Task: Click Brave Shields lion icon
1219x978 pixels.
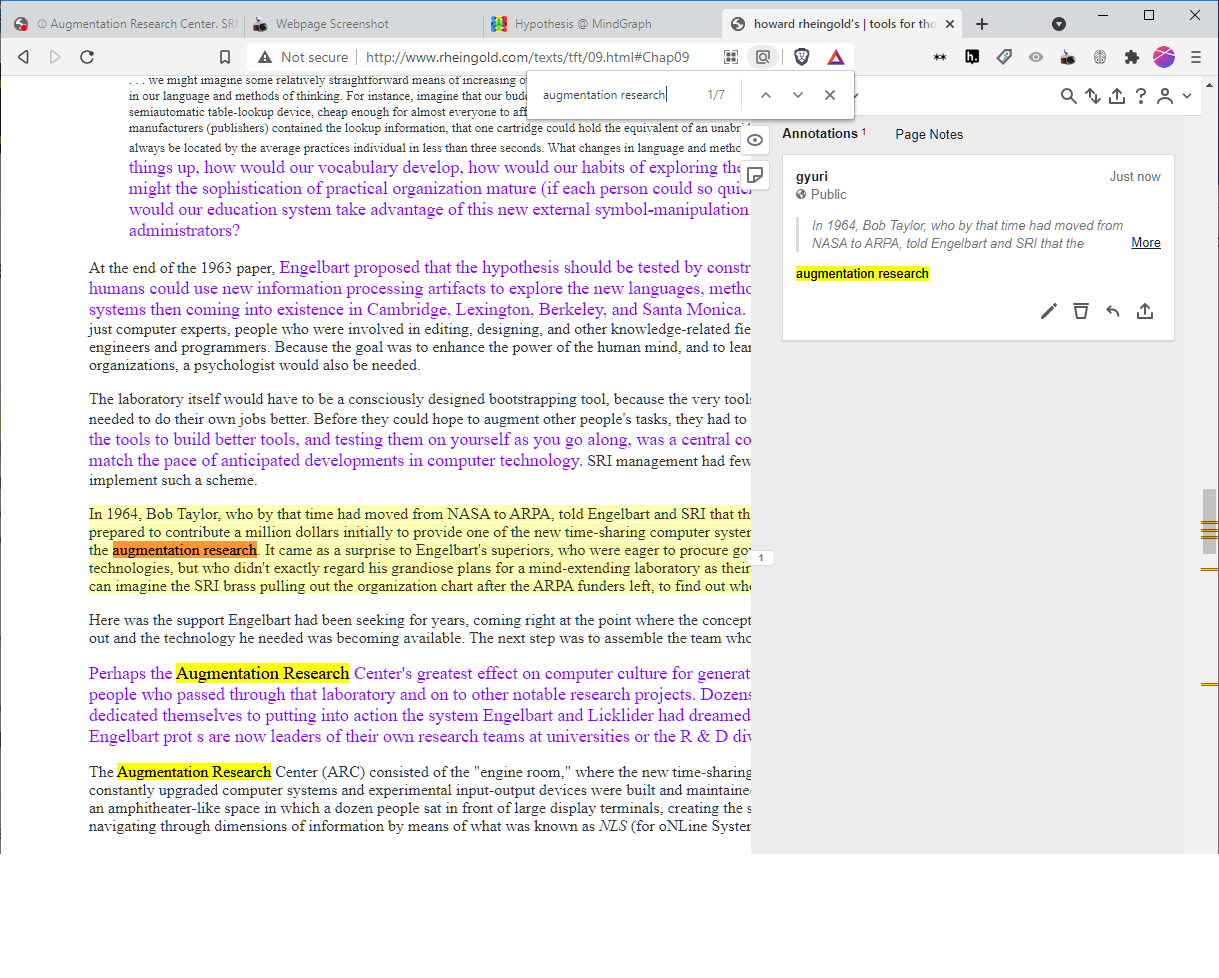Action: [801, 57]
